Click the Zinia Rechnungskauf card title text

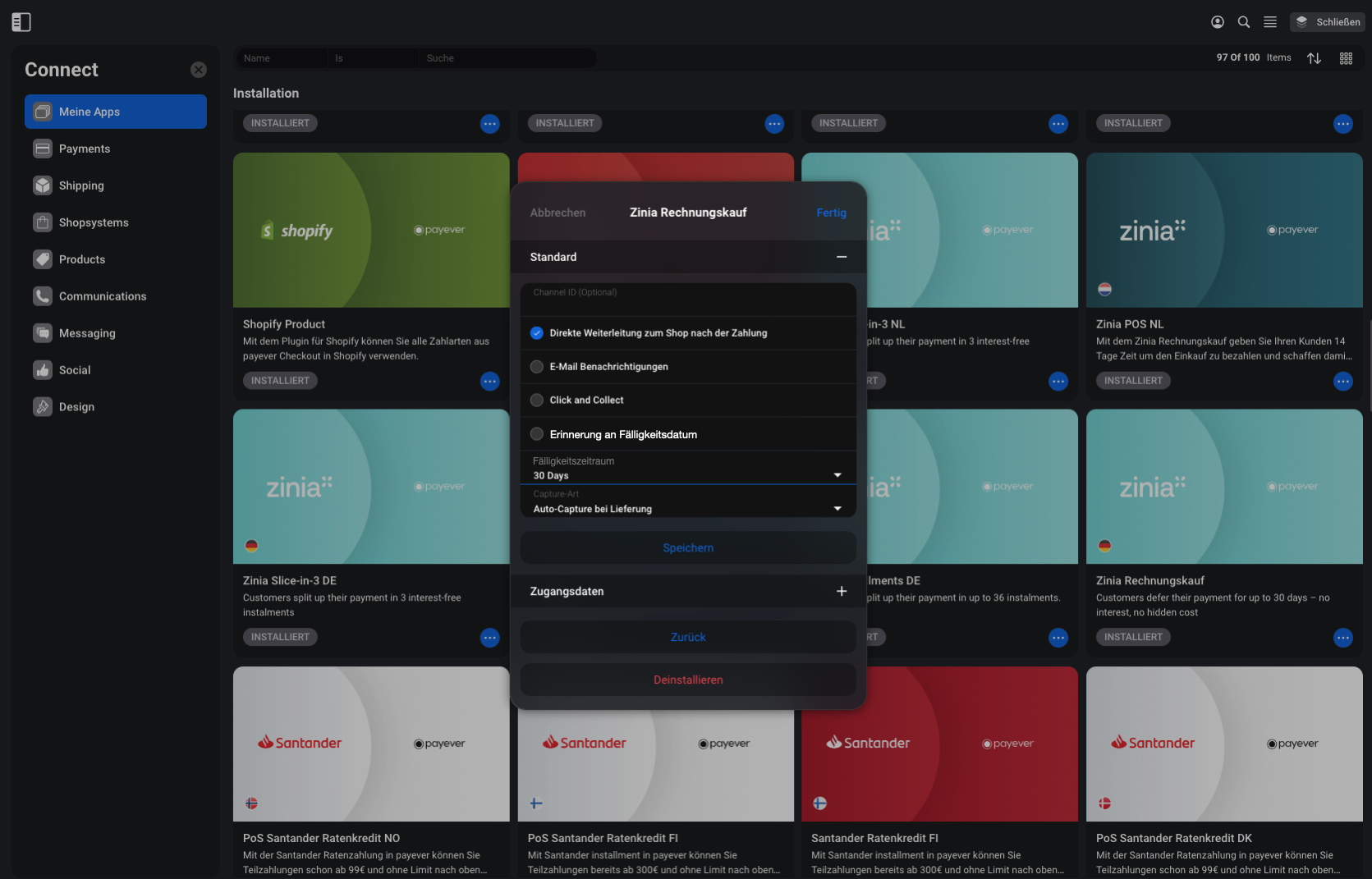pos(1149,580)
